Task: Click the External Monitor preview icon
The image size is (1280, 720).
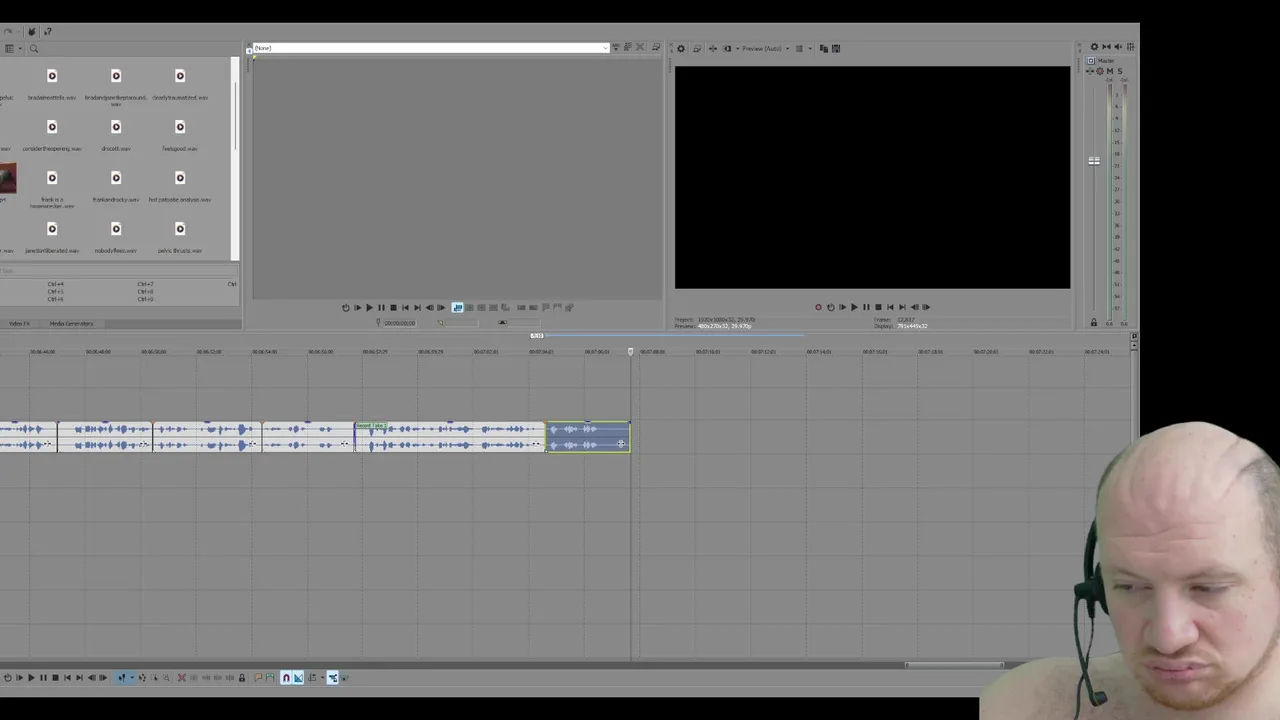Action: [x=697, y=48]
